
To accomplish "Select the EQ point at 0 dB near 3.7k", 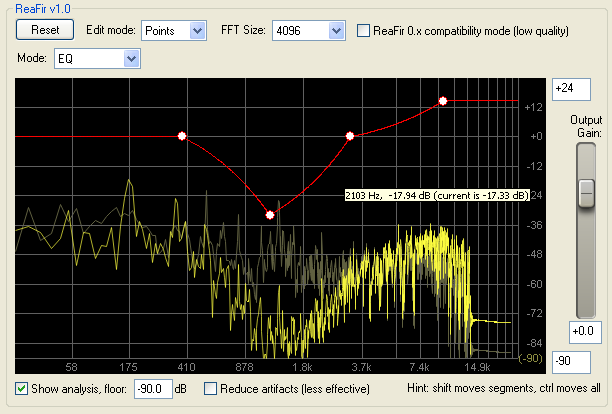I will 350,136.
